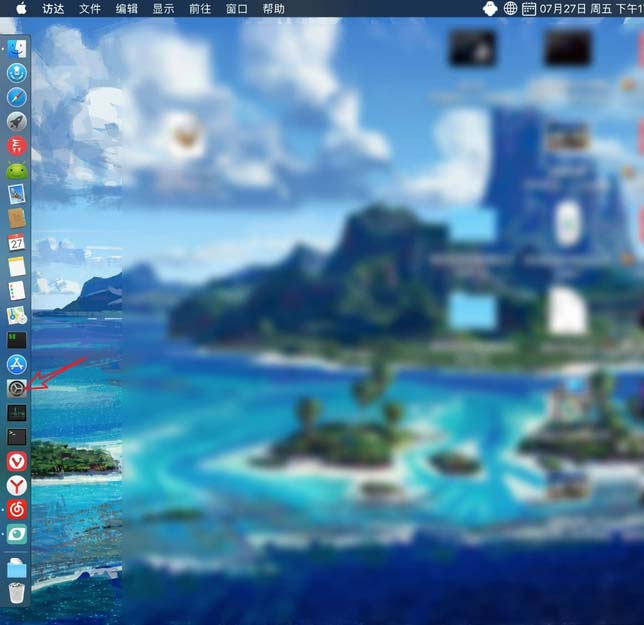Open the green eye app in Dock

[x=17, y=534]
